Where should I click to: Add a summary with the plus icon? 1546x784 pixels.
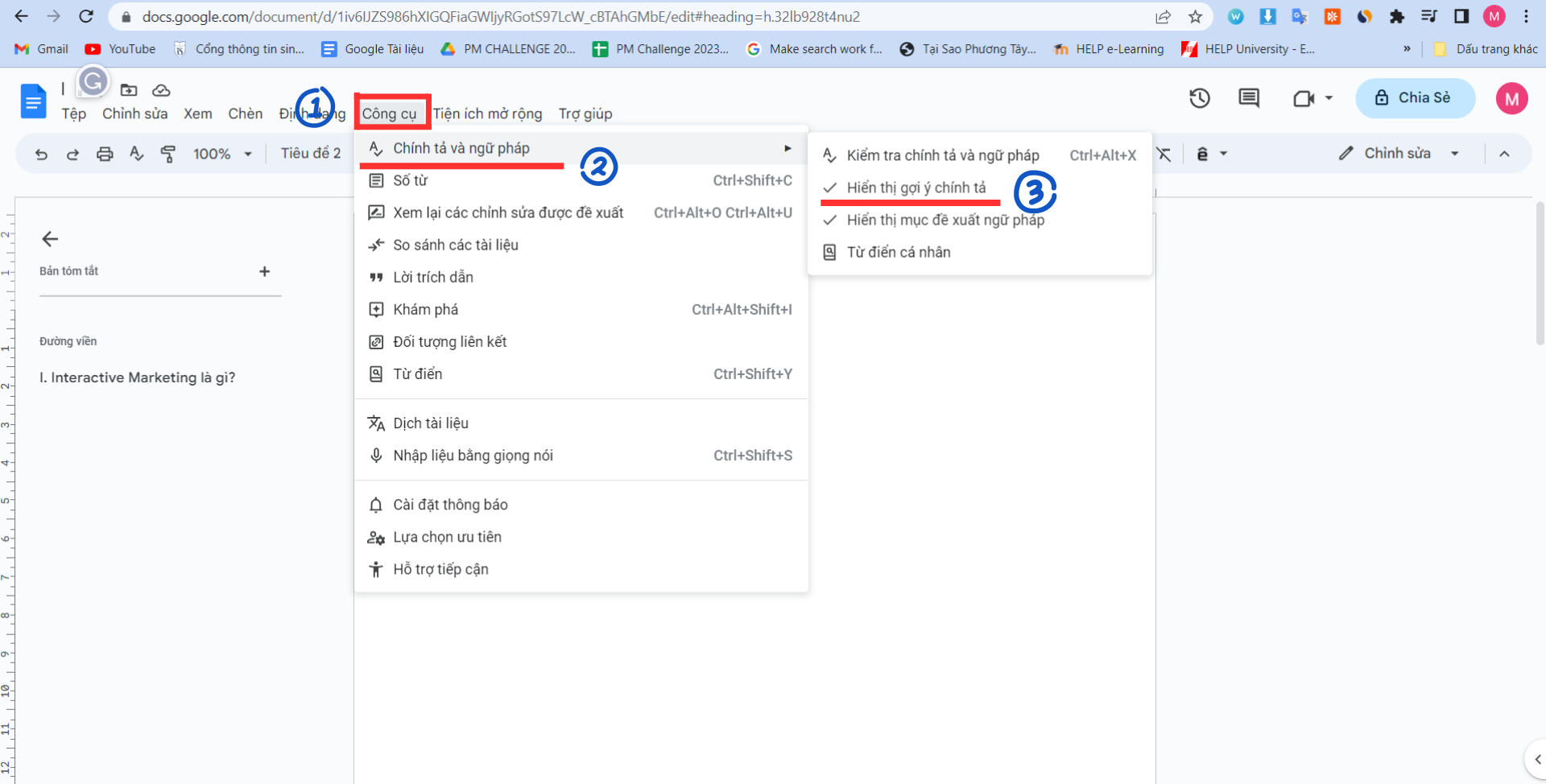click(264, 271)
